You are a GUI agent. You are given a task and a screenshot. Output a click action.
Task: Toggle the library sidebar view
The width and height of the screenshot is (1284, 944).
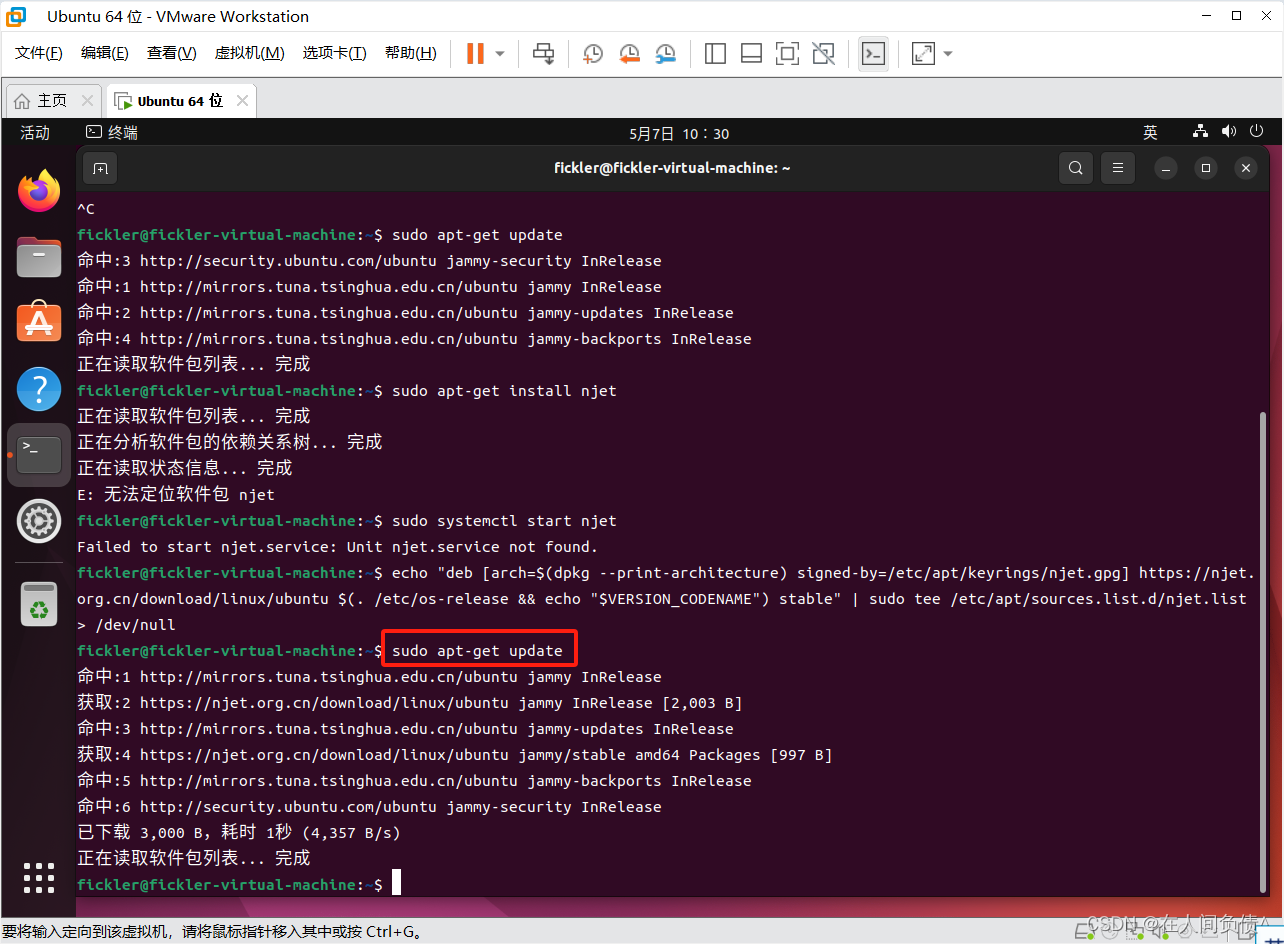(715, 53)
